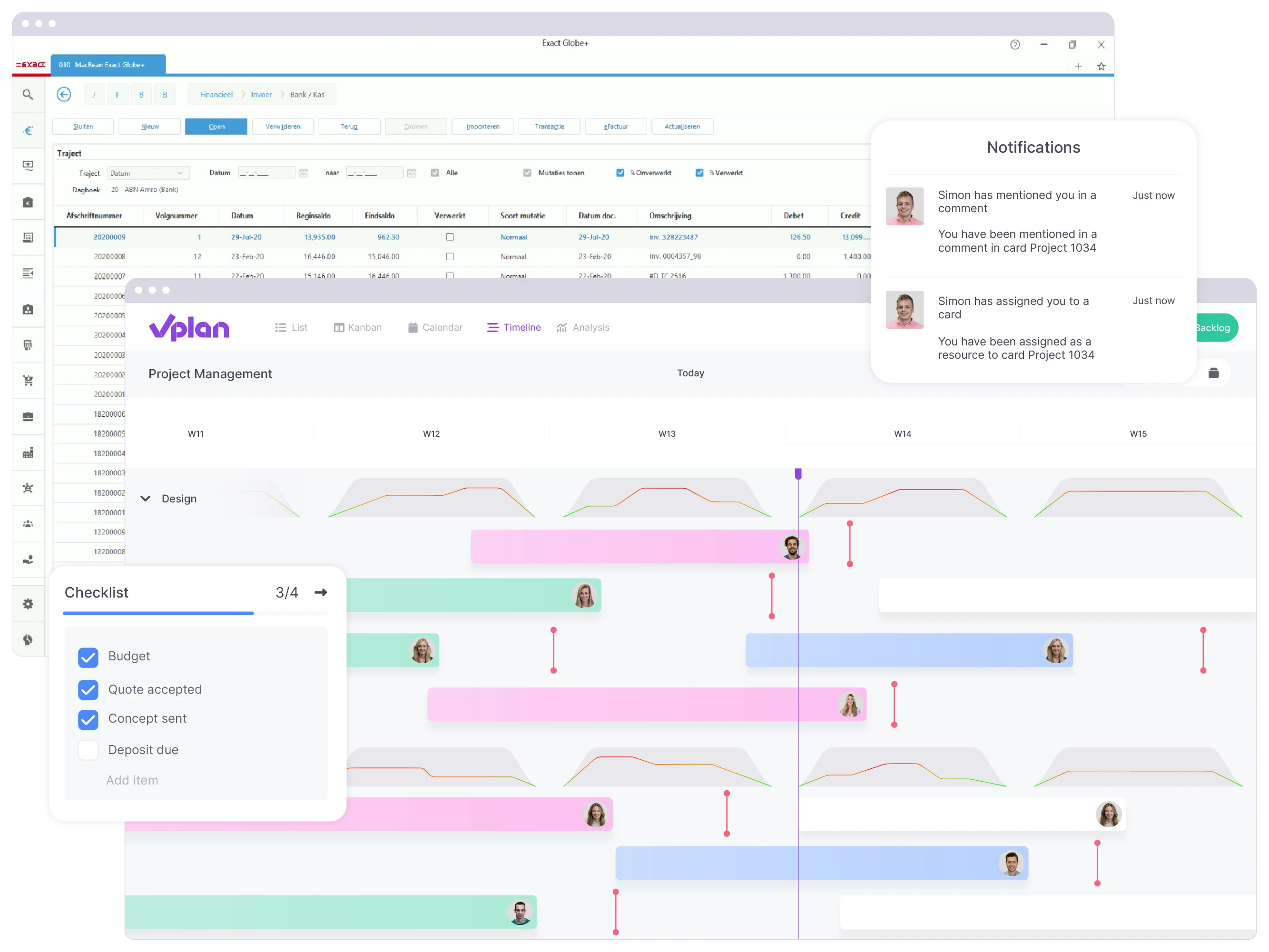Select the Transactie tab in Bank/Kas toolbar
Screen dimensions: 1269x952
[550, 126]
